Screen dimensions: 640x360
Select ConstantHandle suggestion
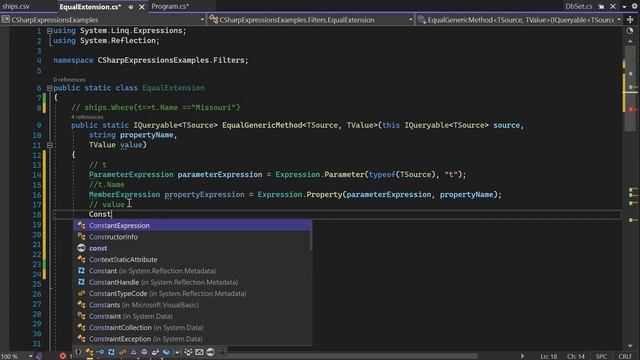tap(192, 282)
